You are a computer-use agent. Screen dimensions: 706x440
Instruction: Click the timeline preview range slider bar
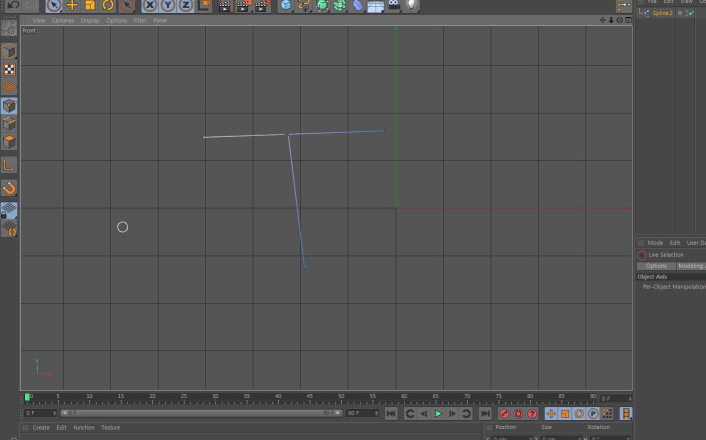201,413
